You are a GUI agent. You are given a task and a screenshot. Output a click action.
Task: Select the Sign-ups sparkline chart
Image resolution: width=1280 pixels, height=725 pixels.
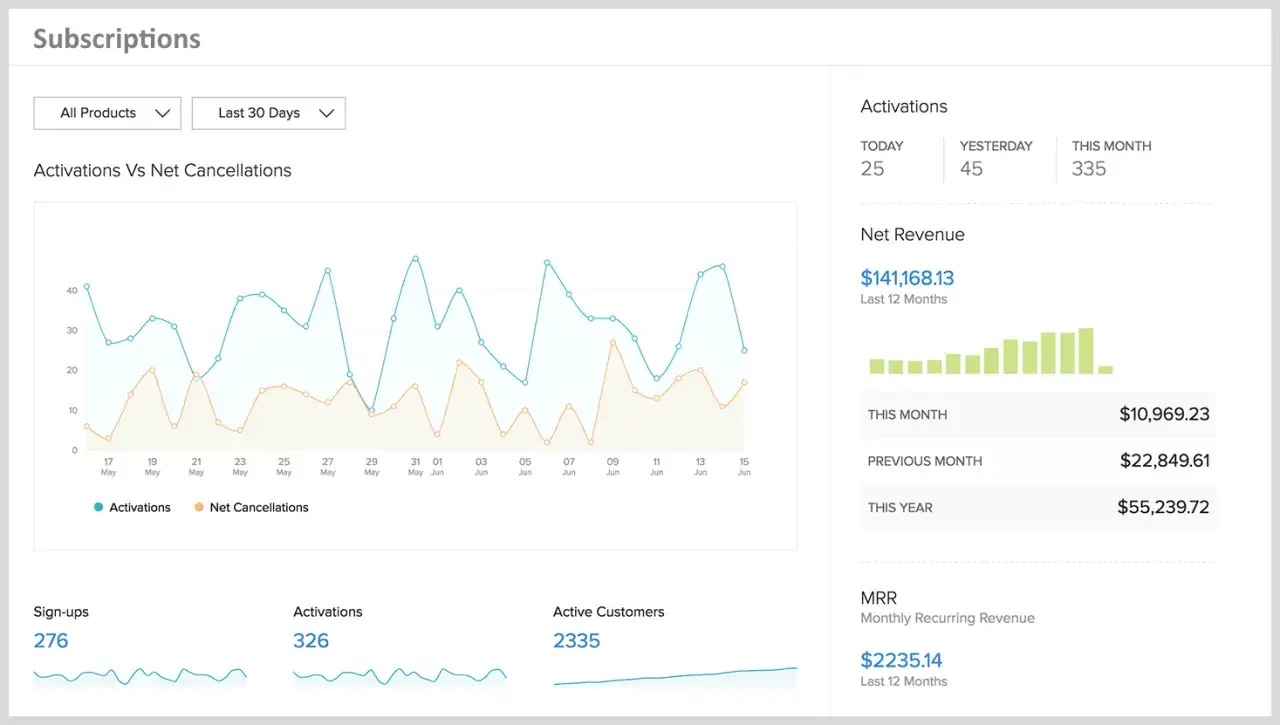click(140, 677)
